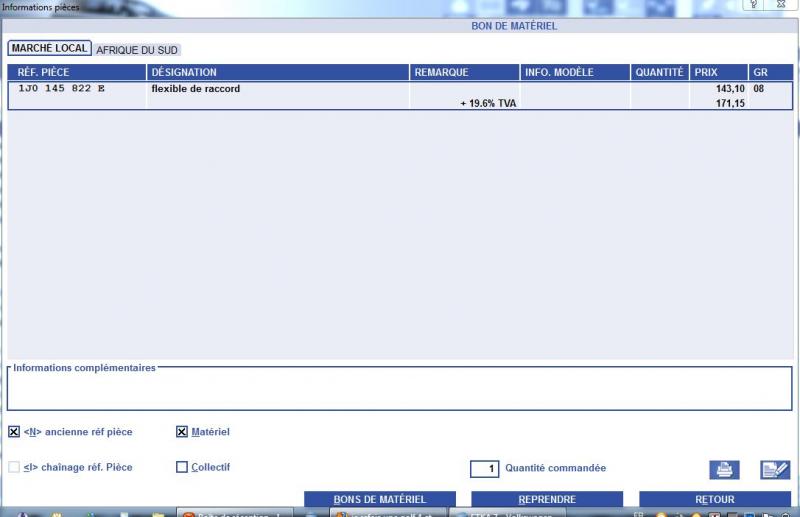Screen dimensions: 800x517
Task: Click the REMARQUE column header
Action: click(x=465, y=72)
